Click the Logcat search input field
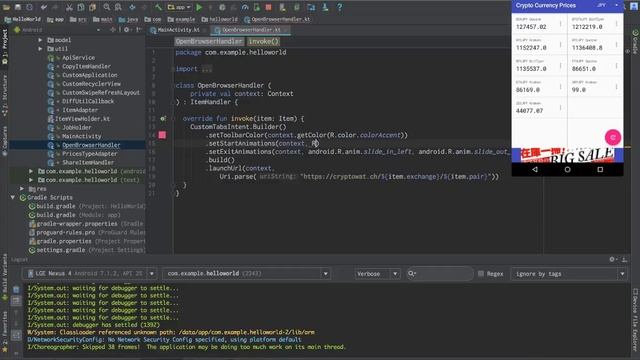The width and height of the screenshot is (640, 360). point(440,273)
